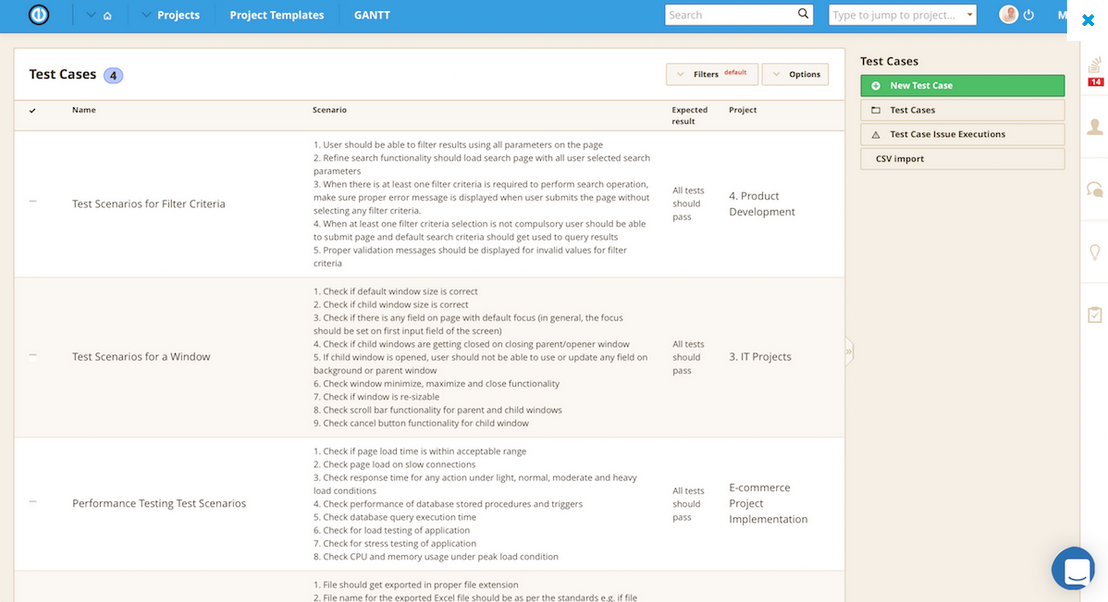Go to the home page icon
This screenshot has height=602, width=1108.
click(x=107, y=16)
